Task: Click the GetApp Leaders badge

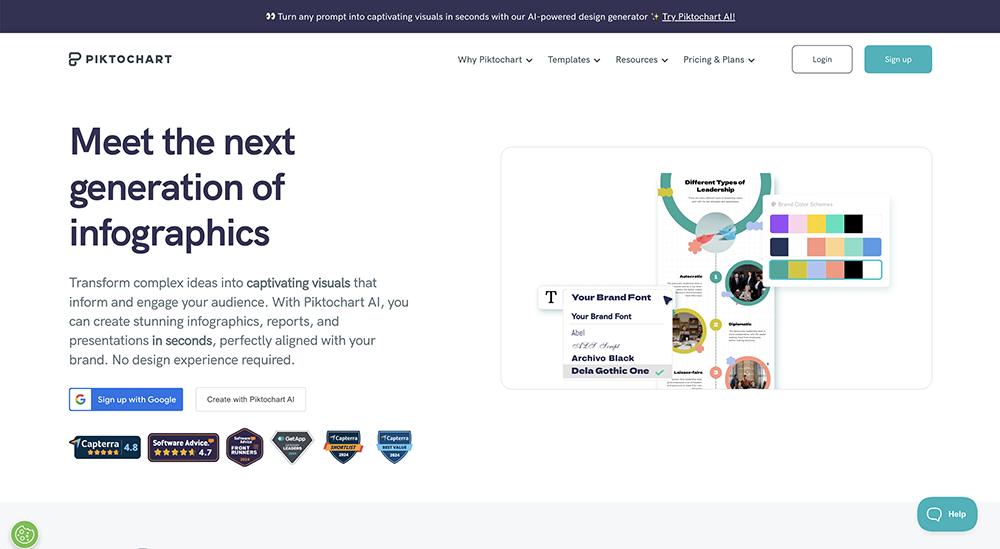Action: tap(292, 446)
